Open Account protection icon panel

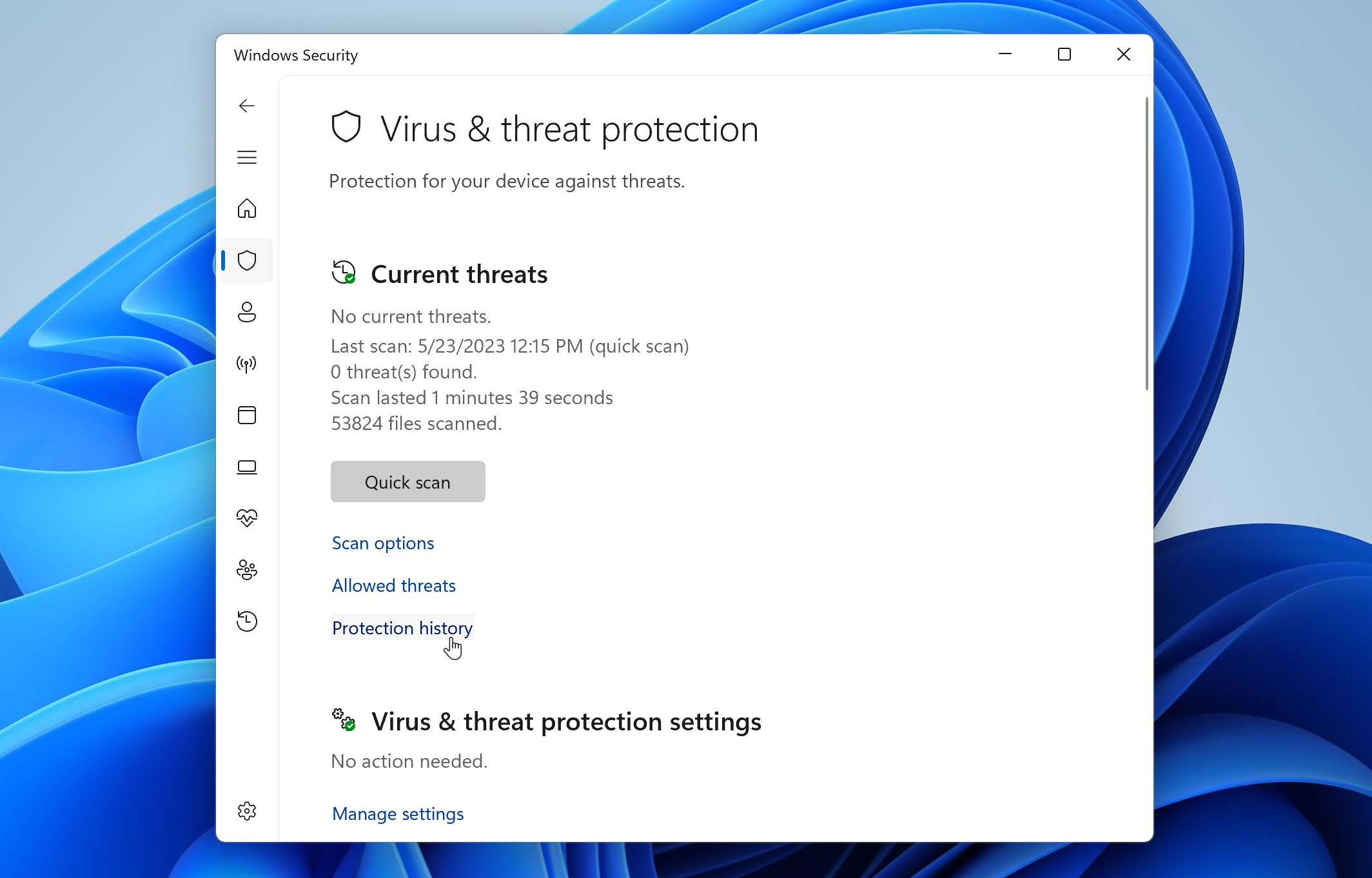click(248, 311)
